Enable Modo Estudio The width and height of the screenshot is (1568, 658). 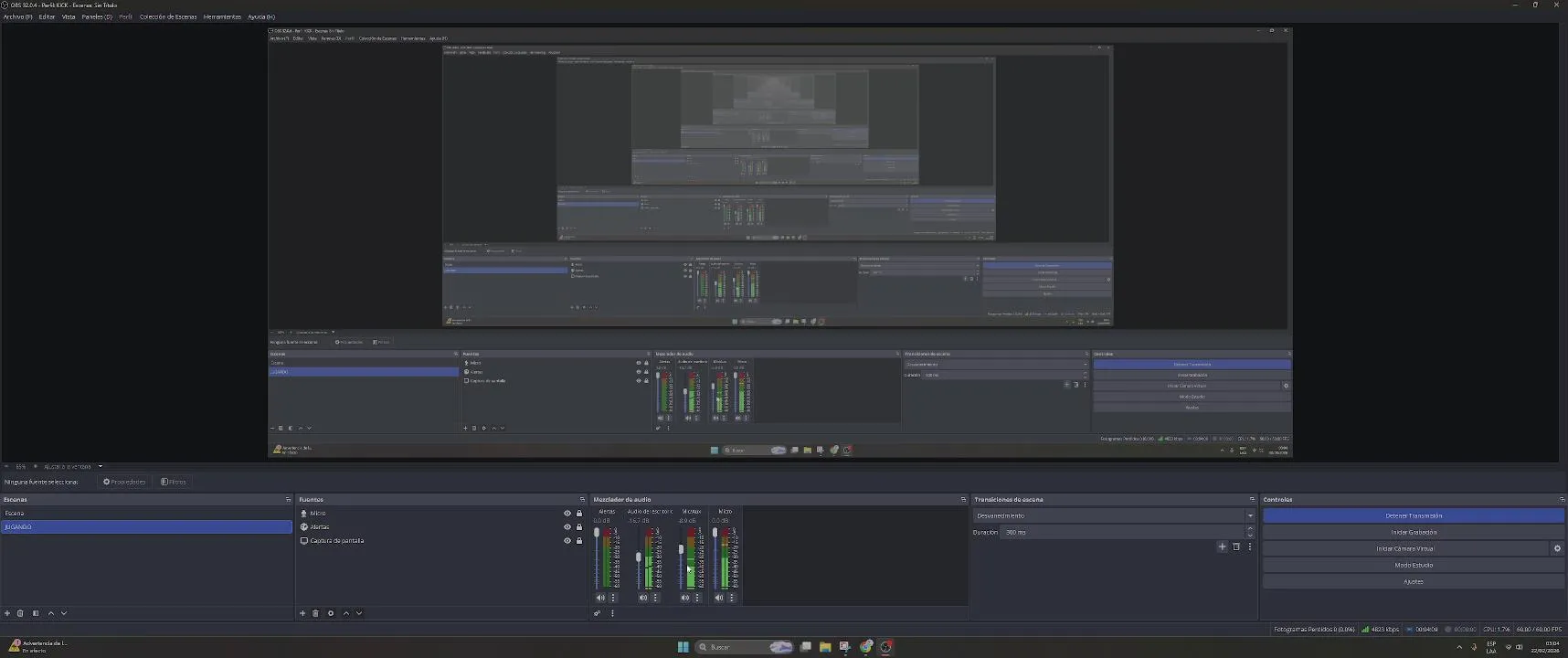(1414, 565)
